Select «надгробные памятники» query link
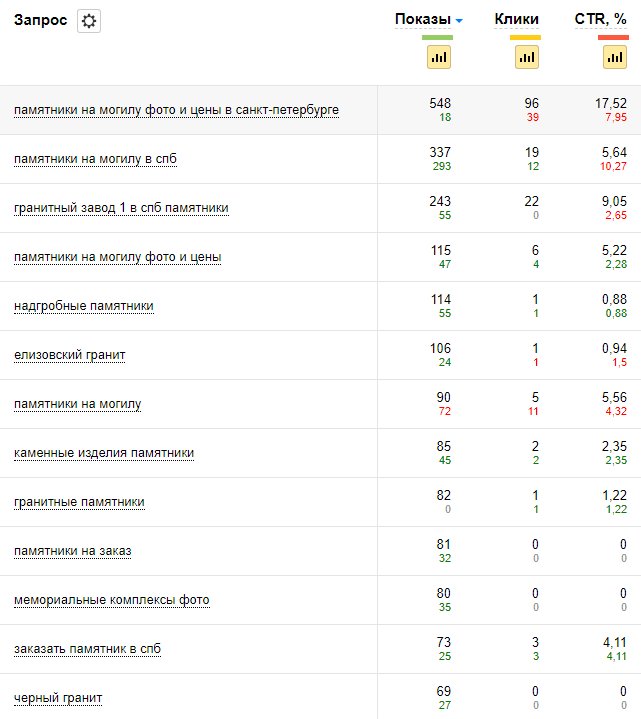The image size is (641, 719). click(x=84, y=306)
